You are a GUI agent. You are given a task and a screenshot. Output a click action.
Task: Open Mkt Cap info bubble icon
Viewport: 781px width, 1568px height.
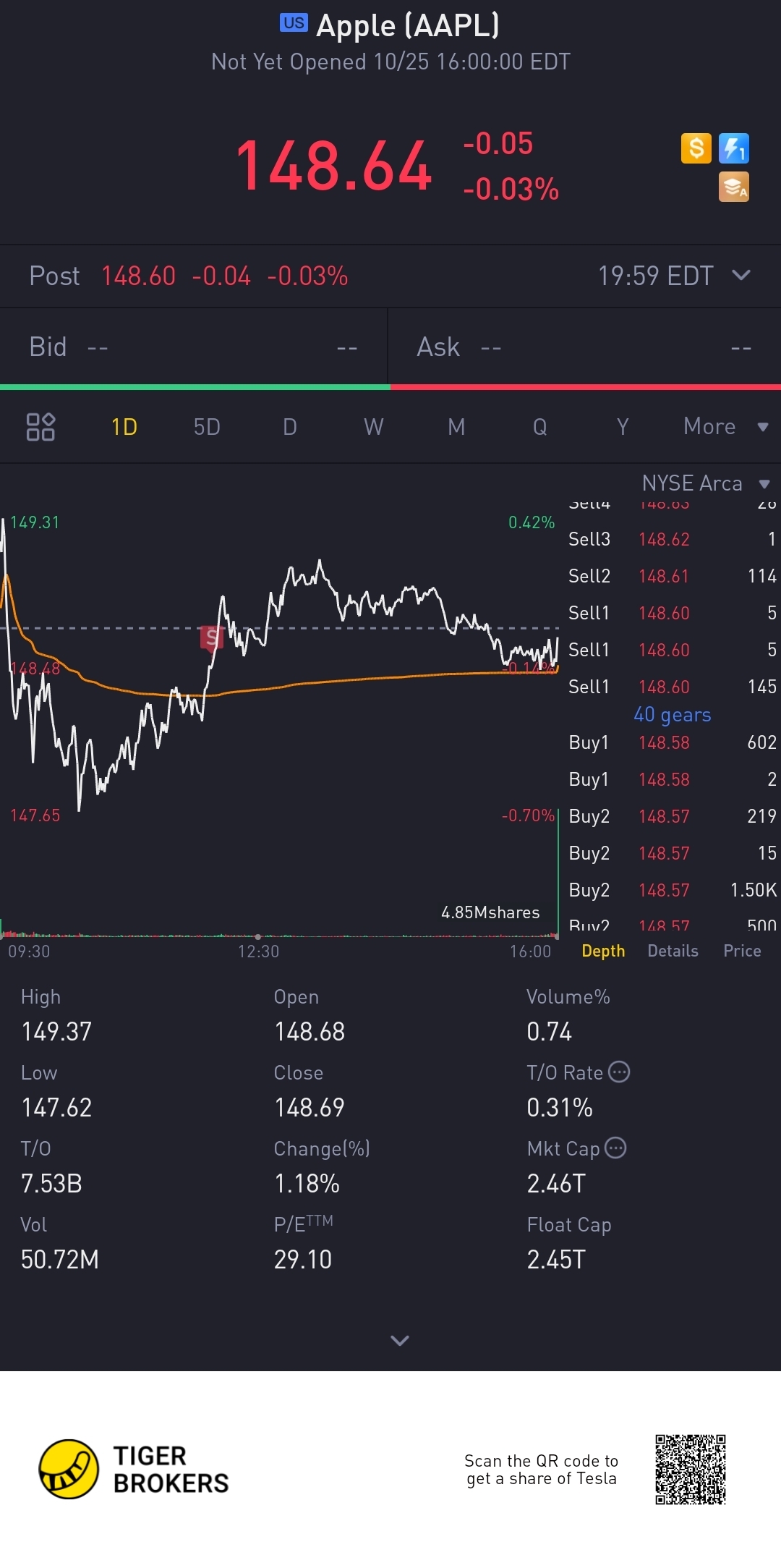615,1148
